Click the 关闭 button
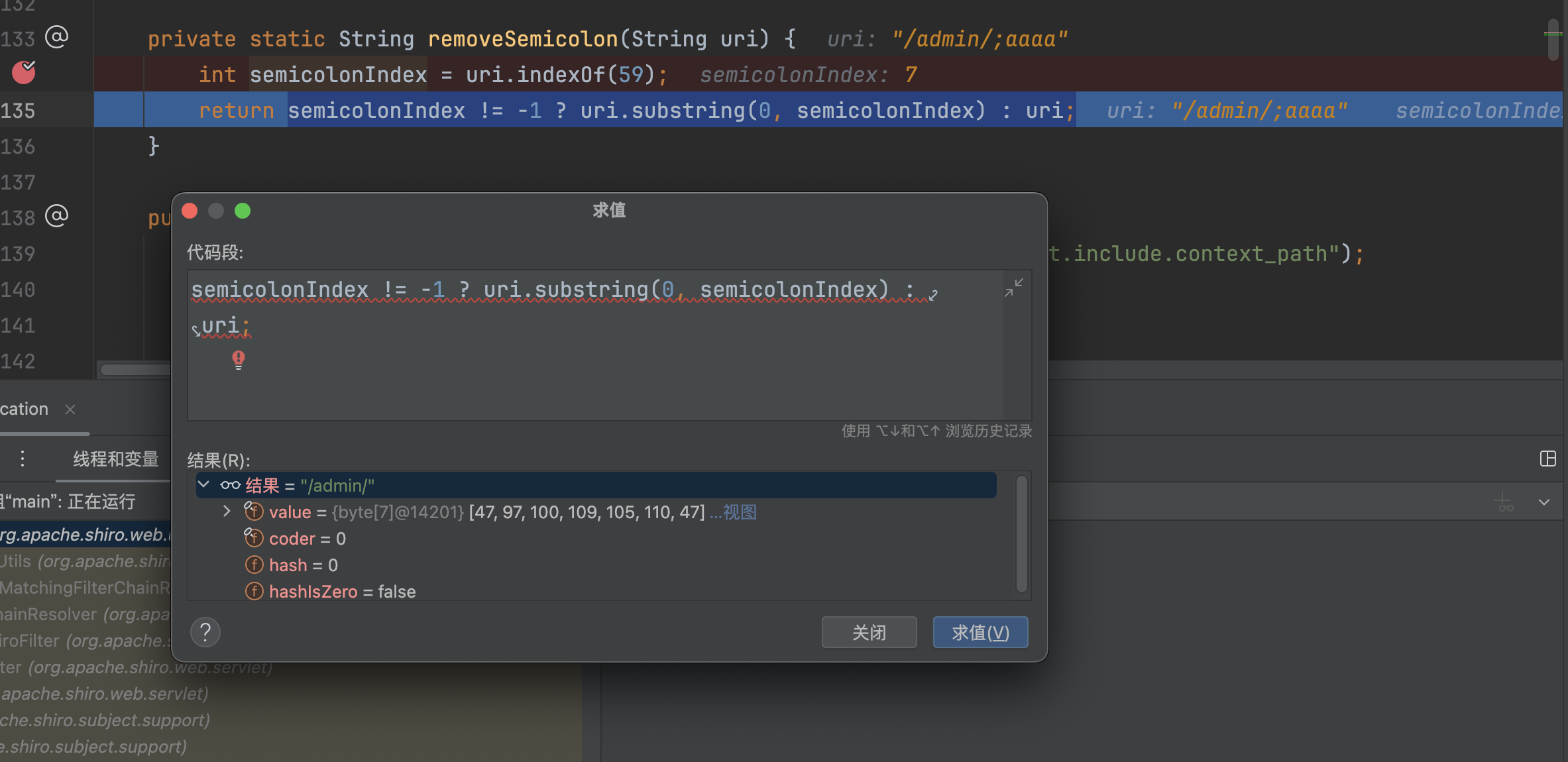 [869, 632]
